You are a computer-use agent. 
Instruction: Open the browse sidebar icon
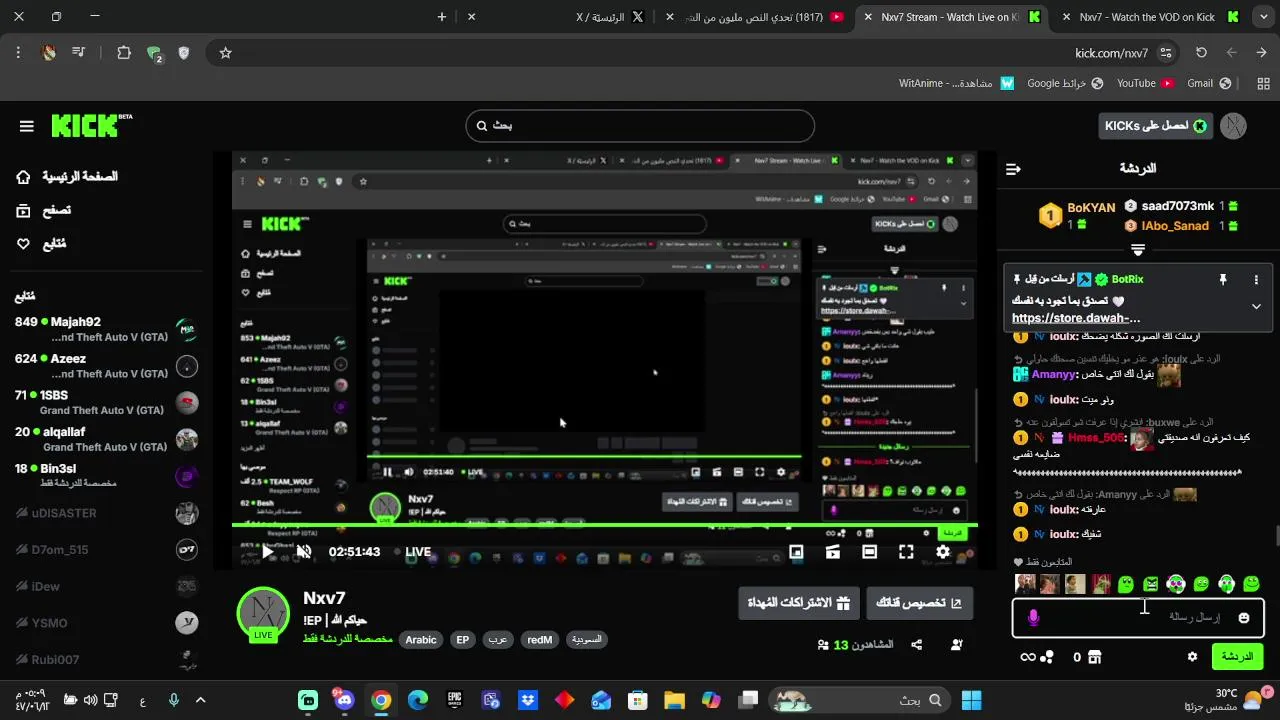(24, 210)
